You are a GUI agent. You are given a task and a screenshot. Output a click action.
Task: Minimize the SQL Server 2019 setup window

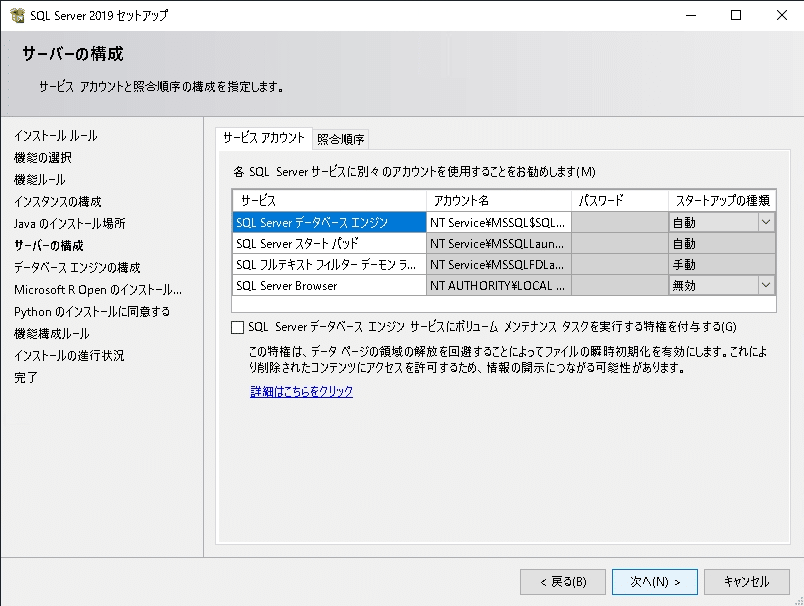click(691, 15)
